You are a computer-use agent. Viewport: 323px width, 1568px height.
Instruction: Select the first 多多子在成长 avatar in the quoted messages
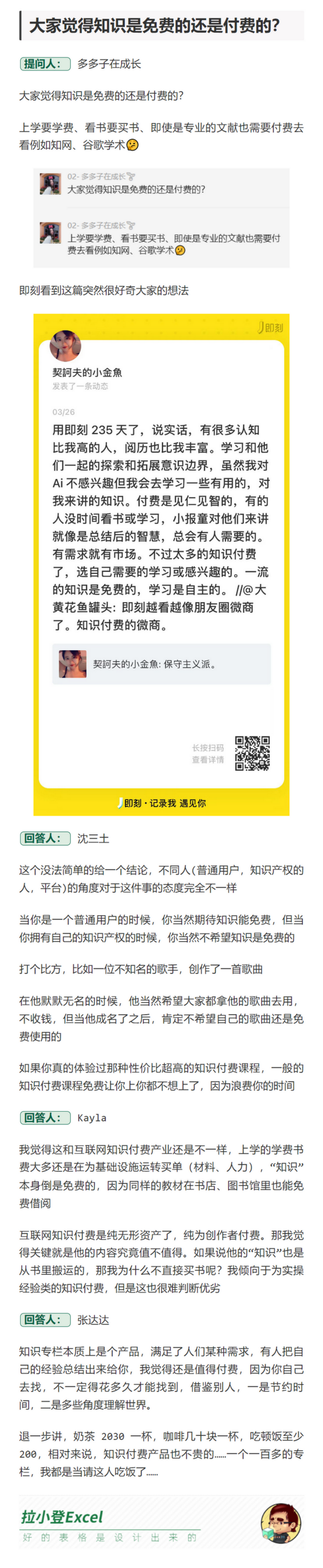(x=50, y=184)
